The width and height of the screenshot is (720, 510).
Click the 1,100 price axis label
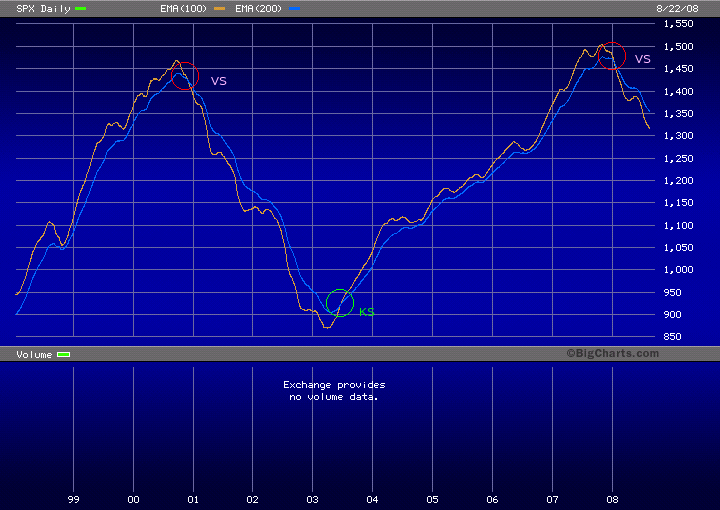pos(678,225)
